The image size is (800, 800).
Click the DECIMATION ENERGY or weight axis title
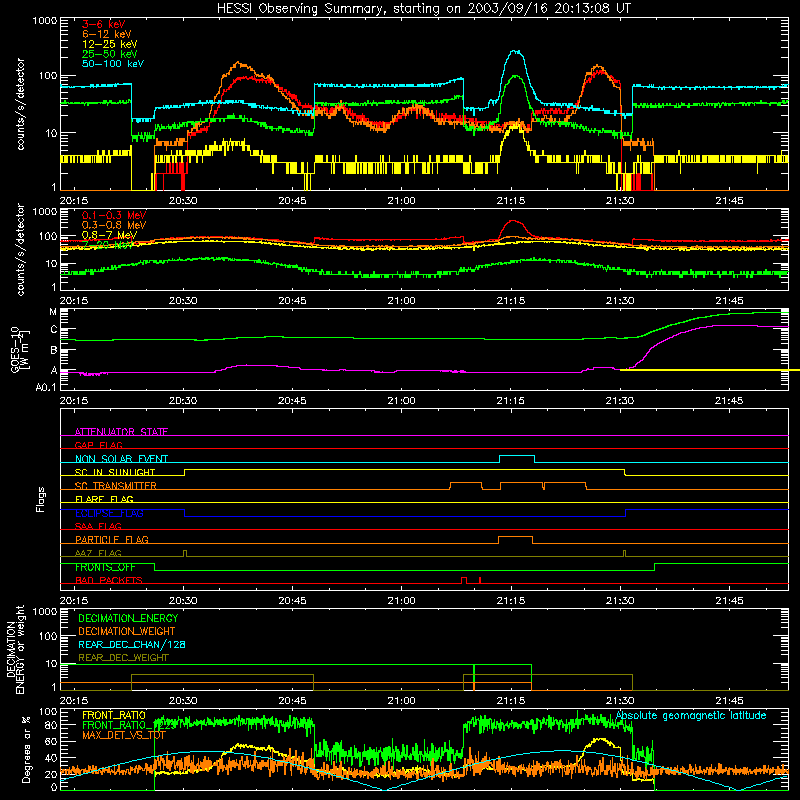[14, 649]
